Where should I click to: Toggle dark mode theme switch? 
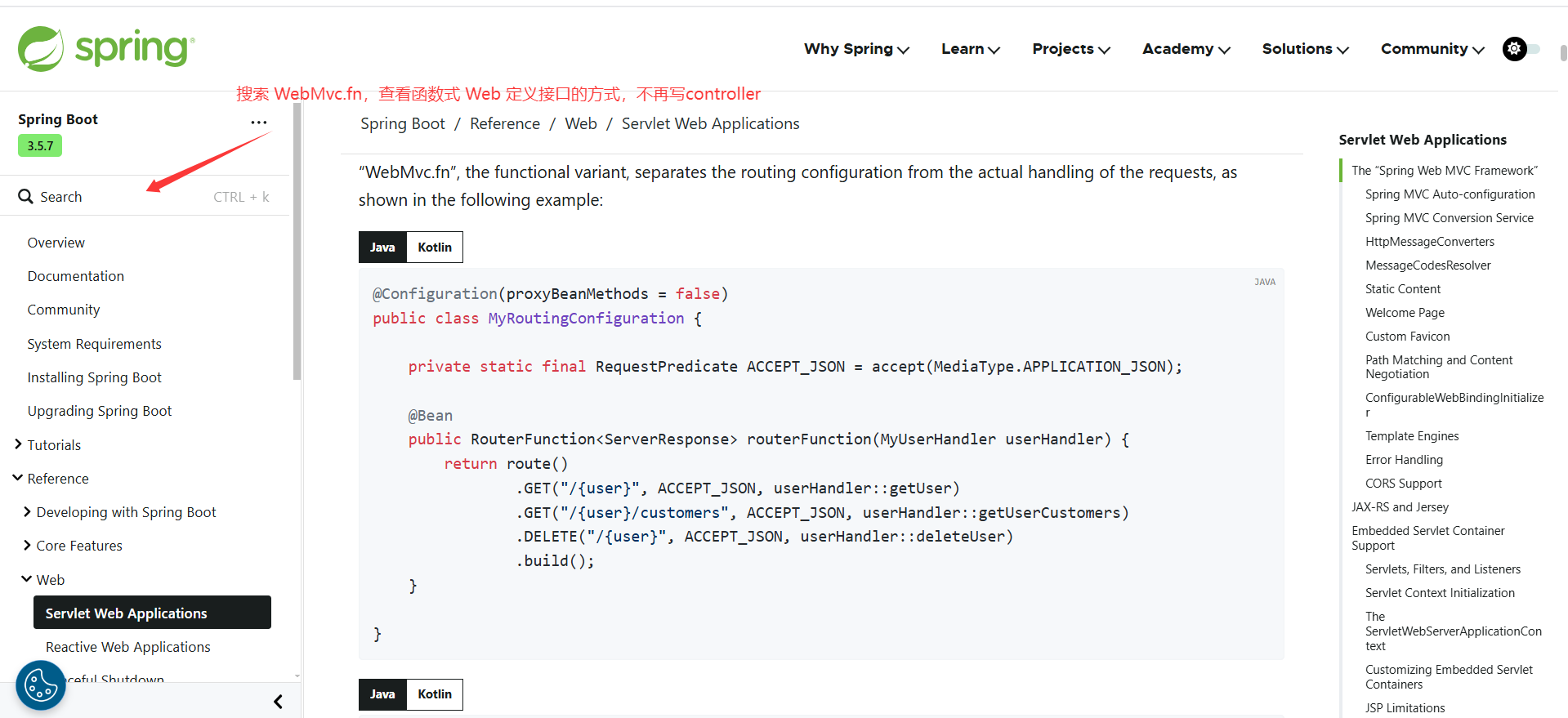coord(1521,49)
